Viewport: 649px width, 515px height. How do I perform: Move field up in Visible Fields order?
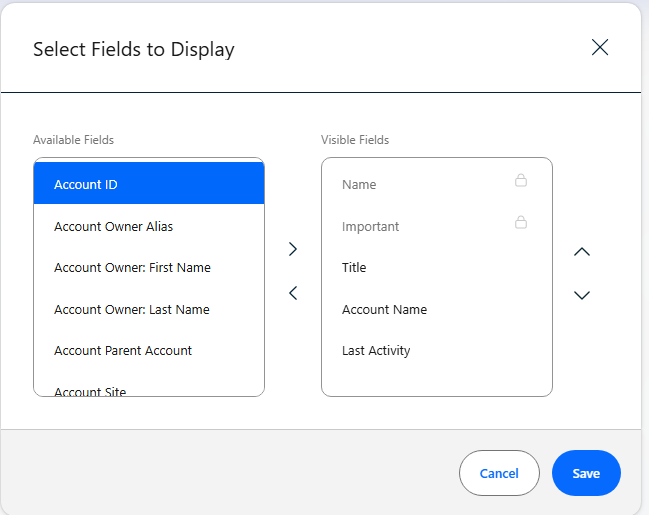coord(582,252)
